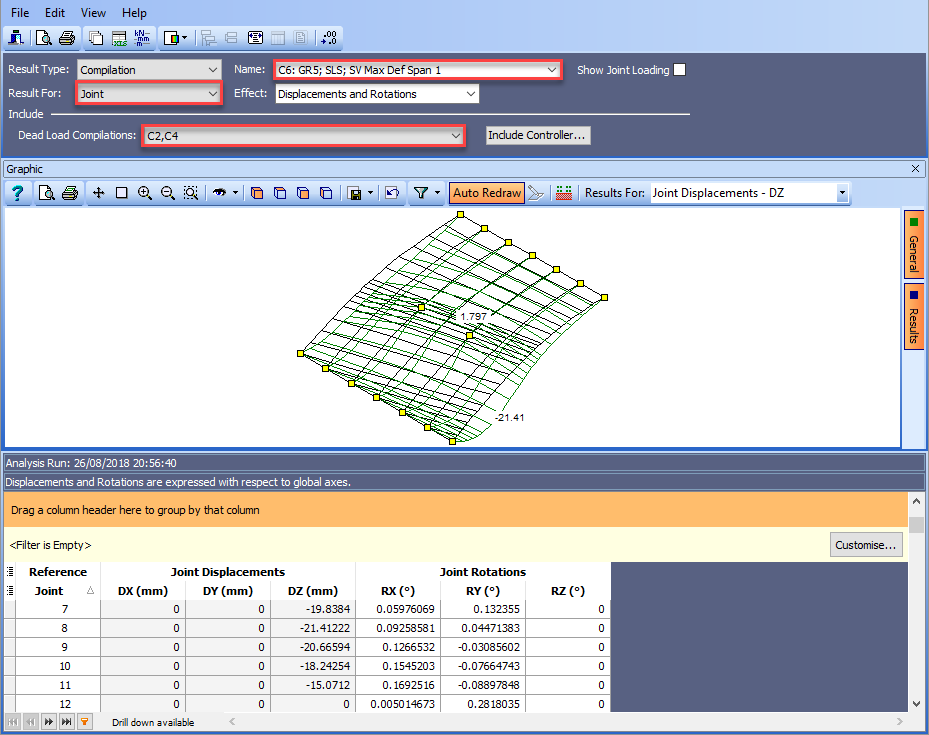Open the Help menu
Screen dimensions: 929x735
point(134,12)
